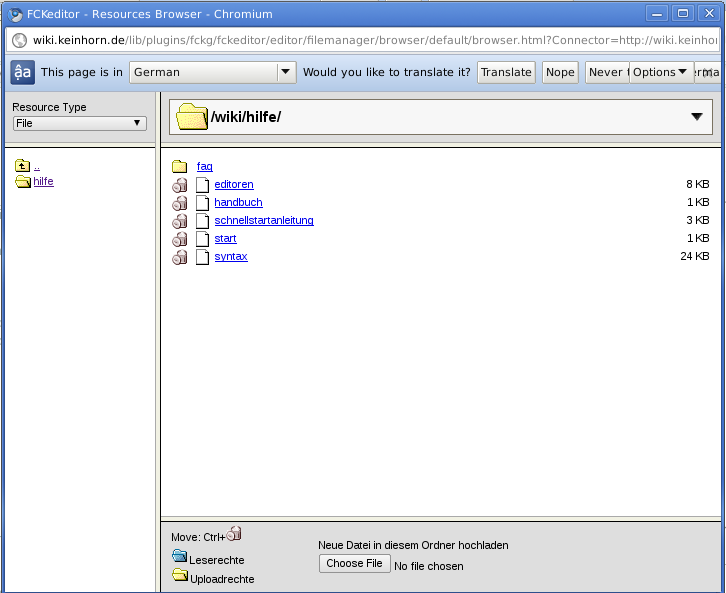Click the trash icon beside schnellstartanleitung
This screenshot has width=726, height=593.
(180, 221)
